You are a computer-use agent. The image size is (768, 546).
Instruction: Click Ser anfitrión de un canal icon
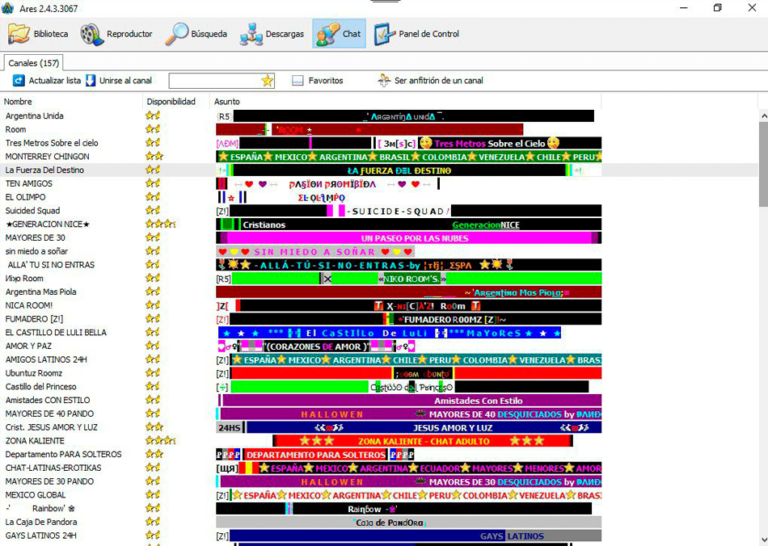click(x=384, y=80)
